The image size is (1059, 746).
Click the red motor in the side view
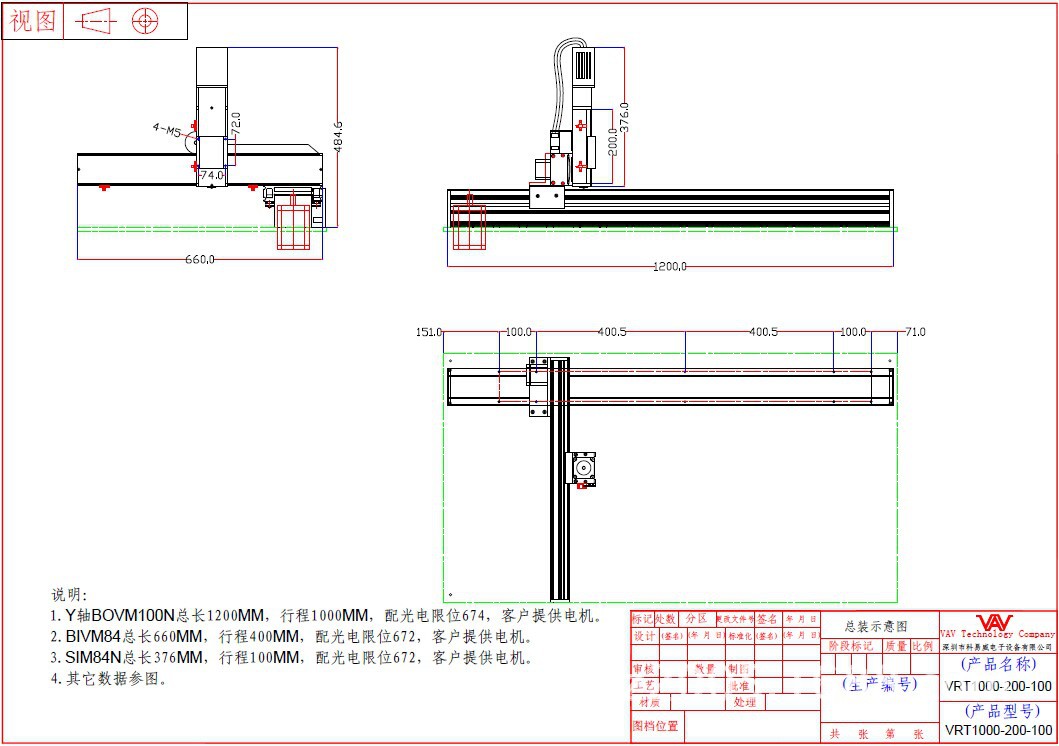point(293,225)
